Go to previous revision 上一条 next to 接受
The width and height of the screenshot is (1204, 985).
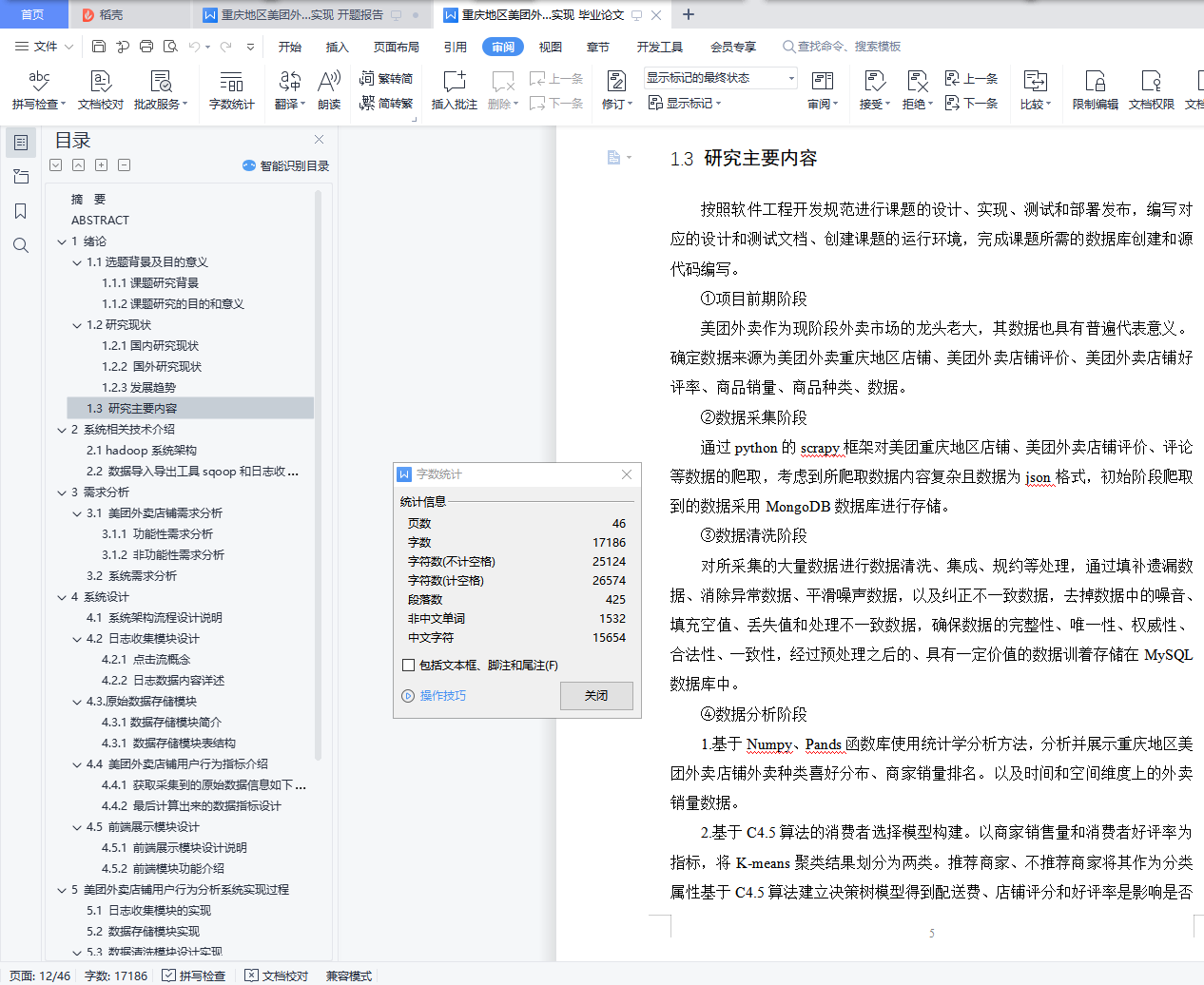click(x=971, y=79)
